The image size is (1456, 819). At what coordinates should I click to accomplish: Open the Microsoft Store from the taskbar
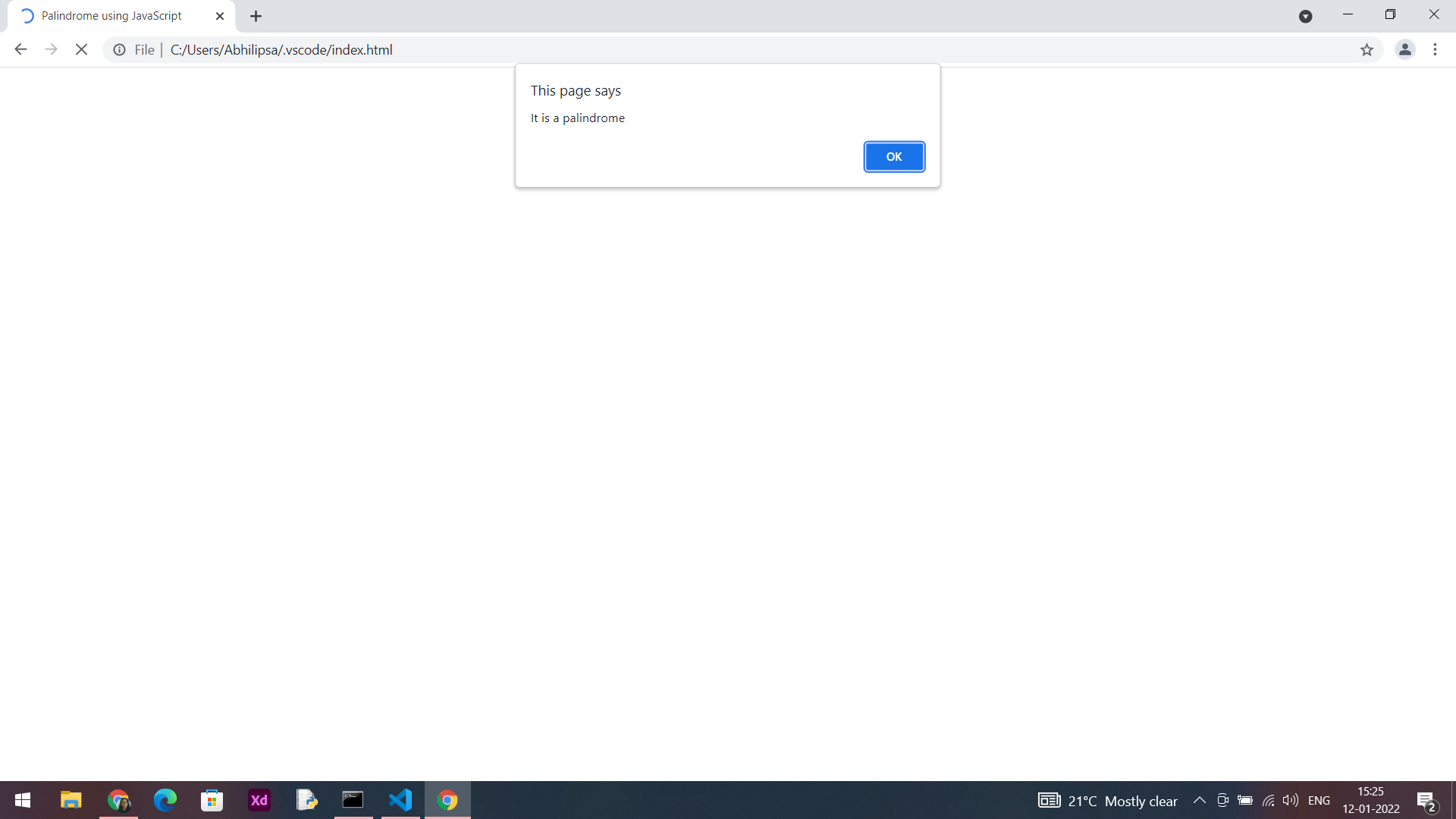tap(212, 800)
